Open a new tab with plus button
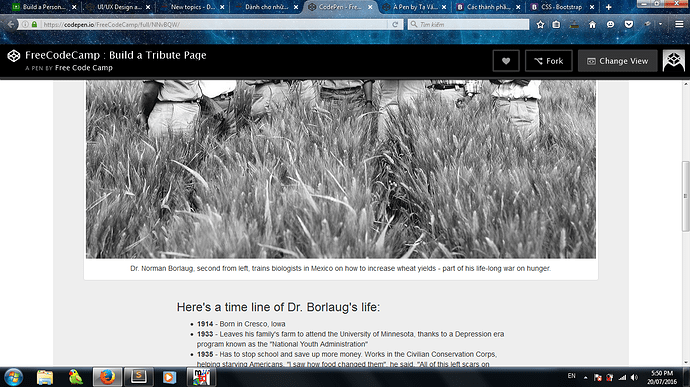Image resolution: width=690 pixels, height=387 pixels. click(x=609, y=7)
